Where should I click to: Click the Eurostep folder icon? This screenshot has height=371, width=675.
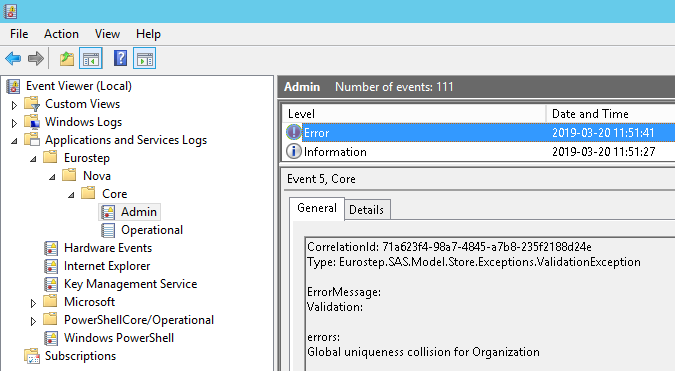coord(50,157)
